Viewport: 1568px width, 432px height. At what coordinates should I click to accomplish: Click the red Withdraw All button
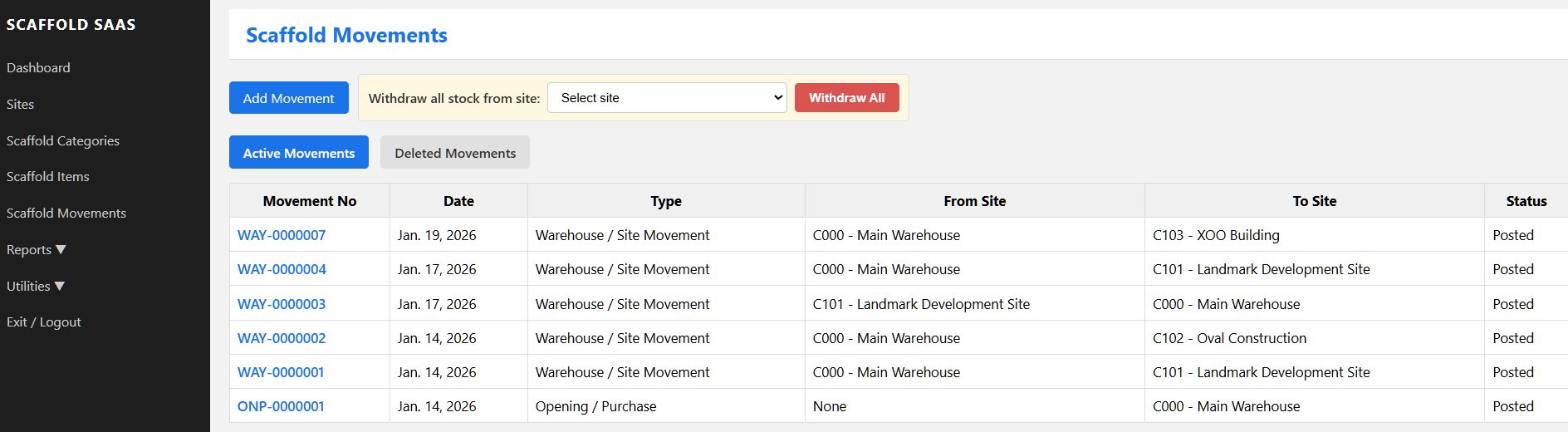[x=847, y=98]
